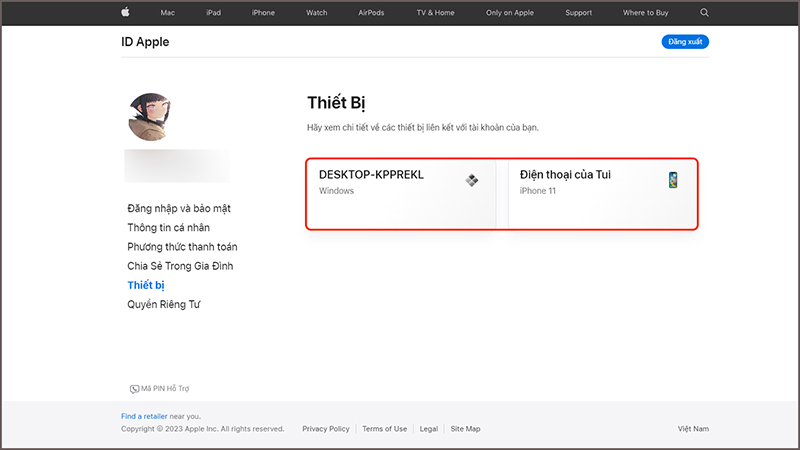The height and width of the screenshot is (450, 800).
Task: Open the TV & Home menu
Action: (x=435, y=13)
